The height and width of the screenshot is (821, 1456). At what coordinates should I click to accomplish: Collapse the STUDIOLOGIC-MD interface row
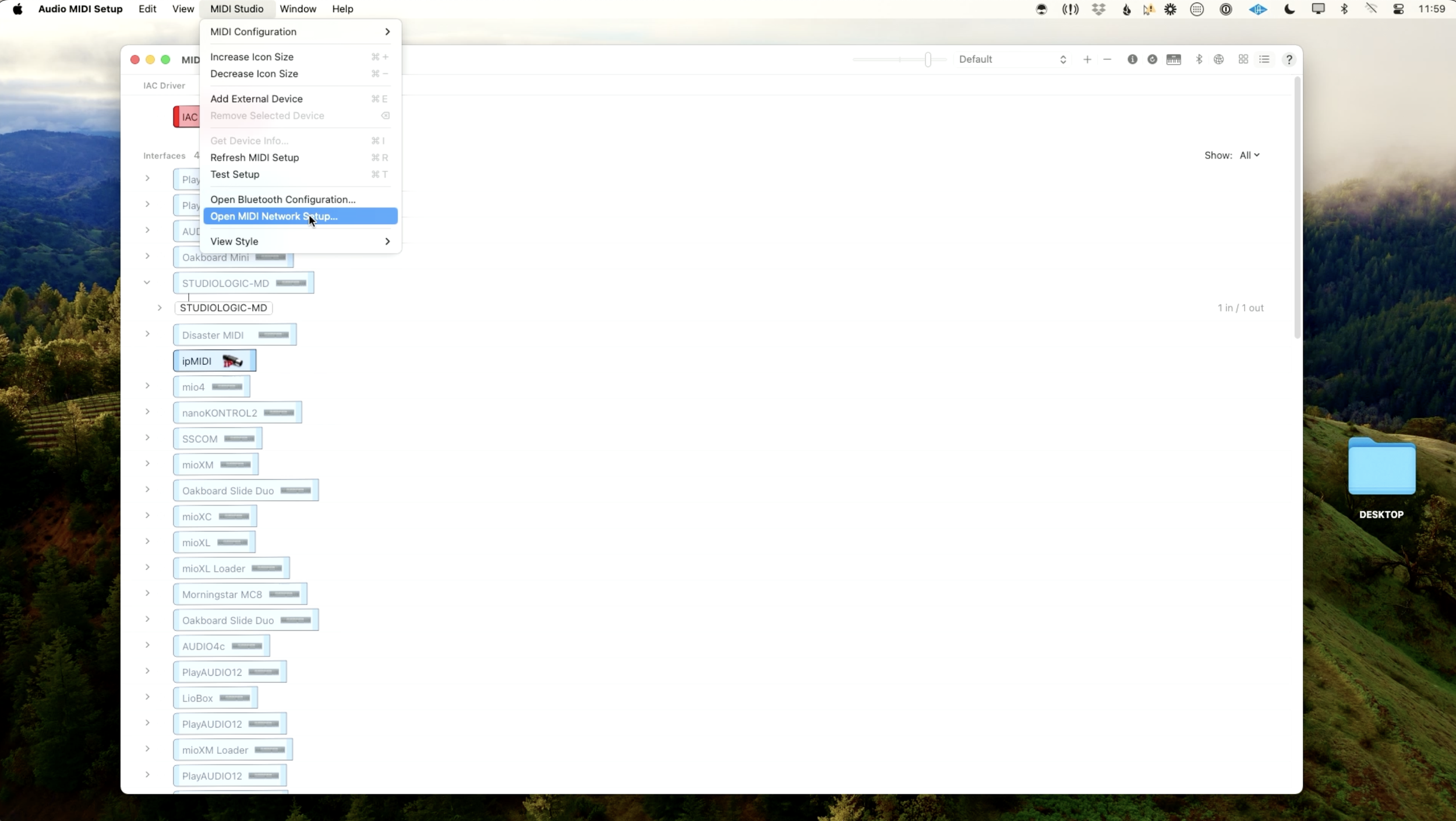147,283
